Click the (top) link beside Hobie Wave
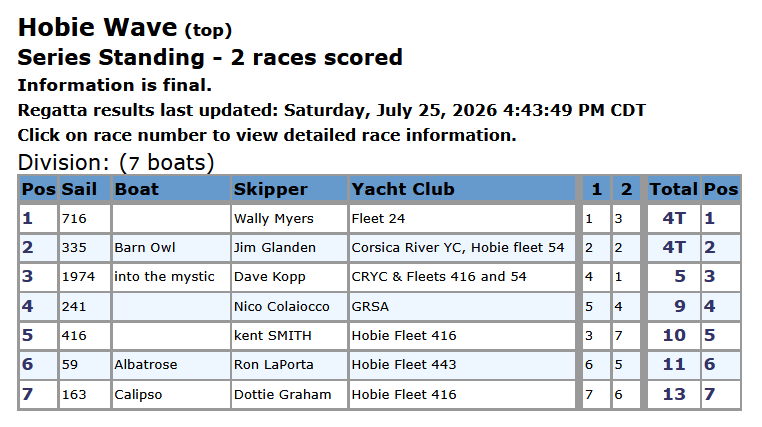The height and width of the screenshot is (427, 762). pyautogui.click(x=208, y=30)
